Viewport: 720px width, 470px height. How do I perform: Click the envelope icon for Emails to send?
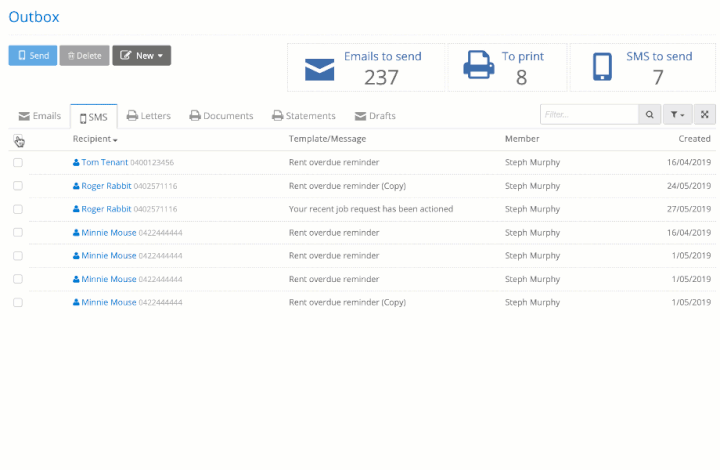pyautogui.click(x=320, y=70)
